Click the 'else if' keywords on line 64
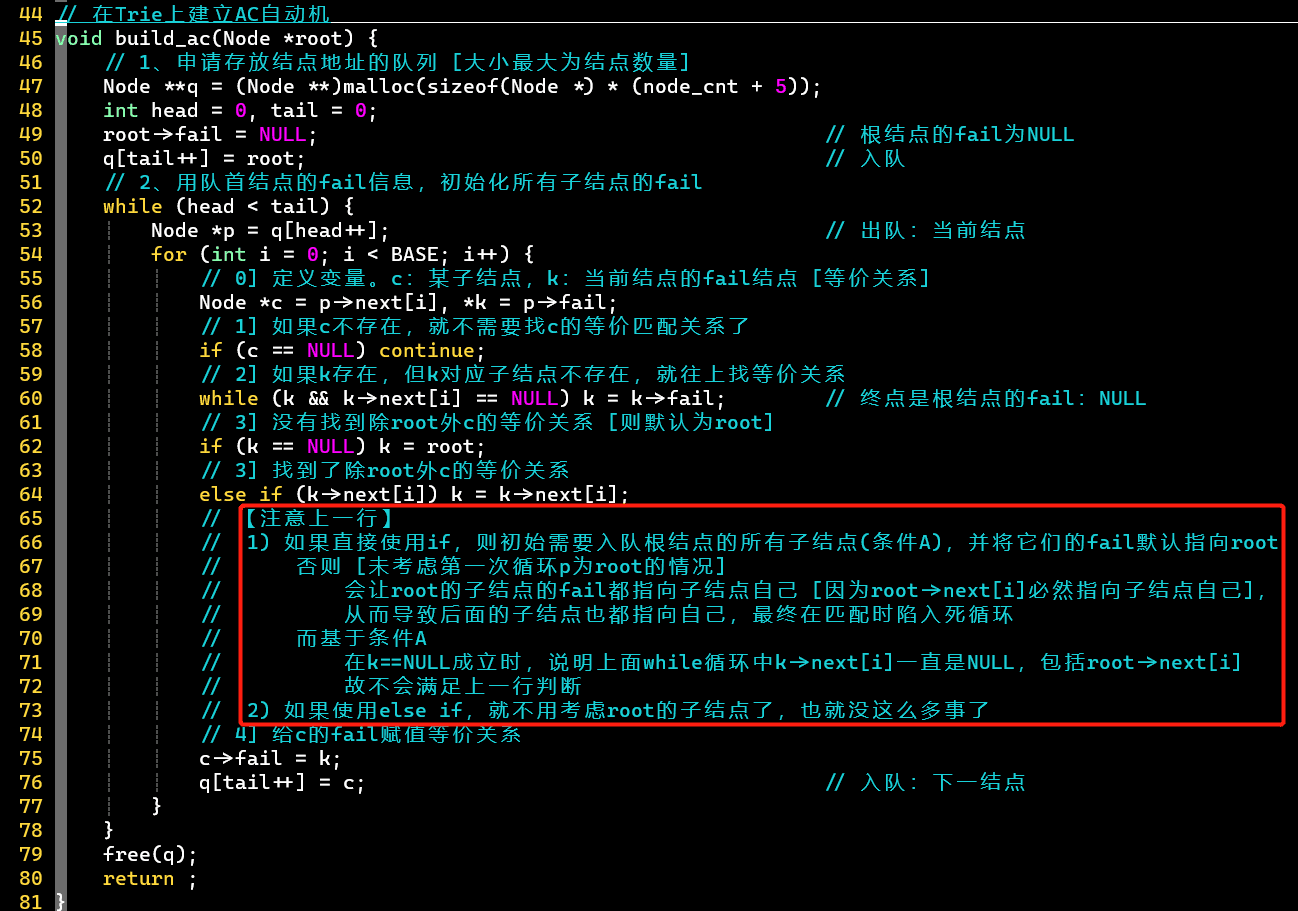Image resolution: width=1298 pixels, height=911 pixels. point(240,494)
